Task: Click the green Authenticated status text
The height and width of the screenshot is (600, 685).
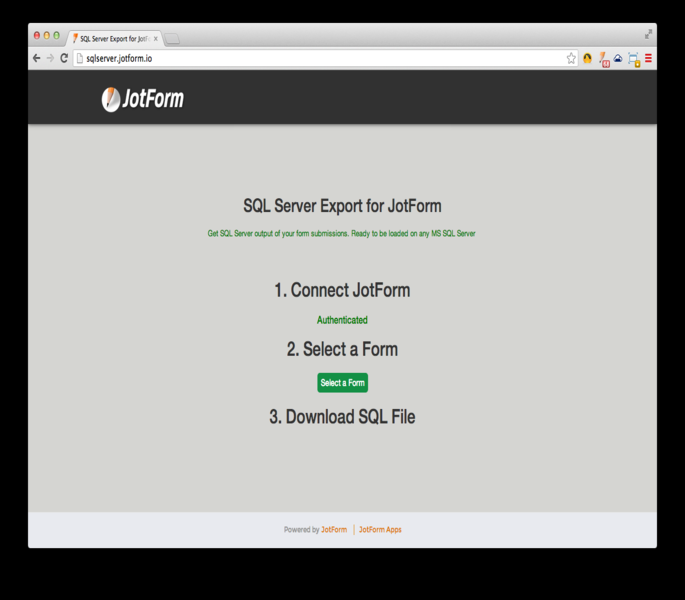Action: click(342, 320)
